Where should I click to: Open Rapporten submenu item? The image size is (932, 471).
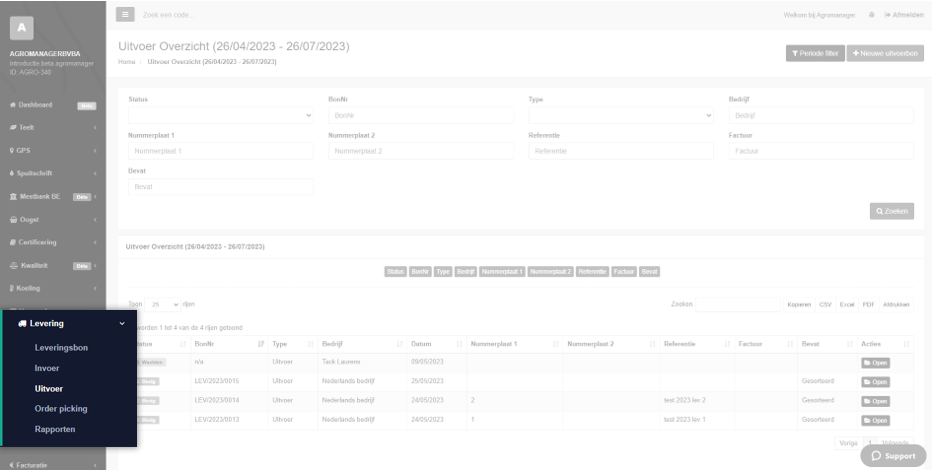pos(55,429)
